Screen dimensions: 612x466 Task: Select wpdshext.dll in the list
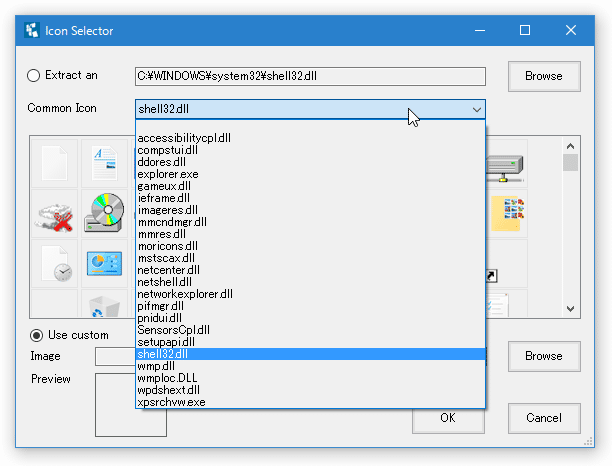pyautogui.click(x=310, y=390)
